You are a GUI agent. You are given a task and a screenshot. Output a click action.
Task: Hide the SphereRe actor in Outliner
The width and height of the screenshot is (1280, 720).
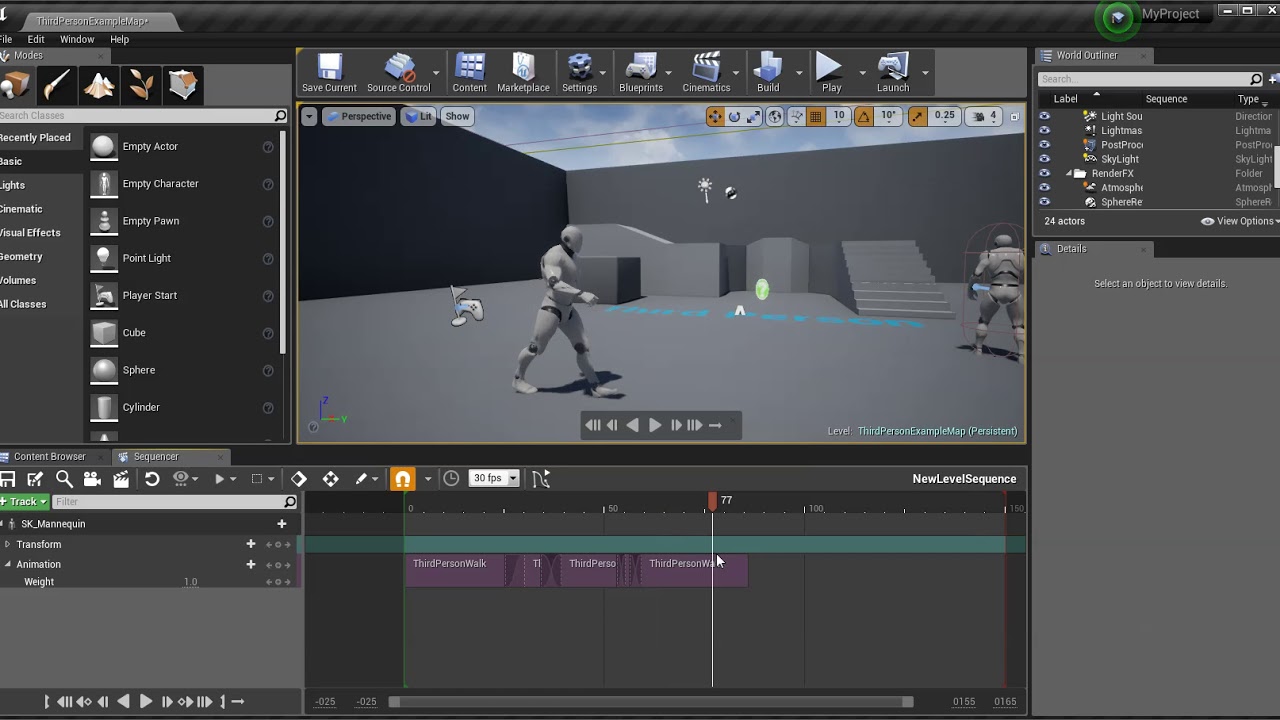tap(1045, 202)
